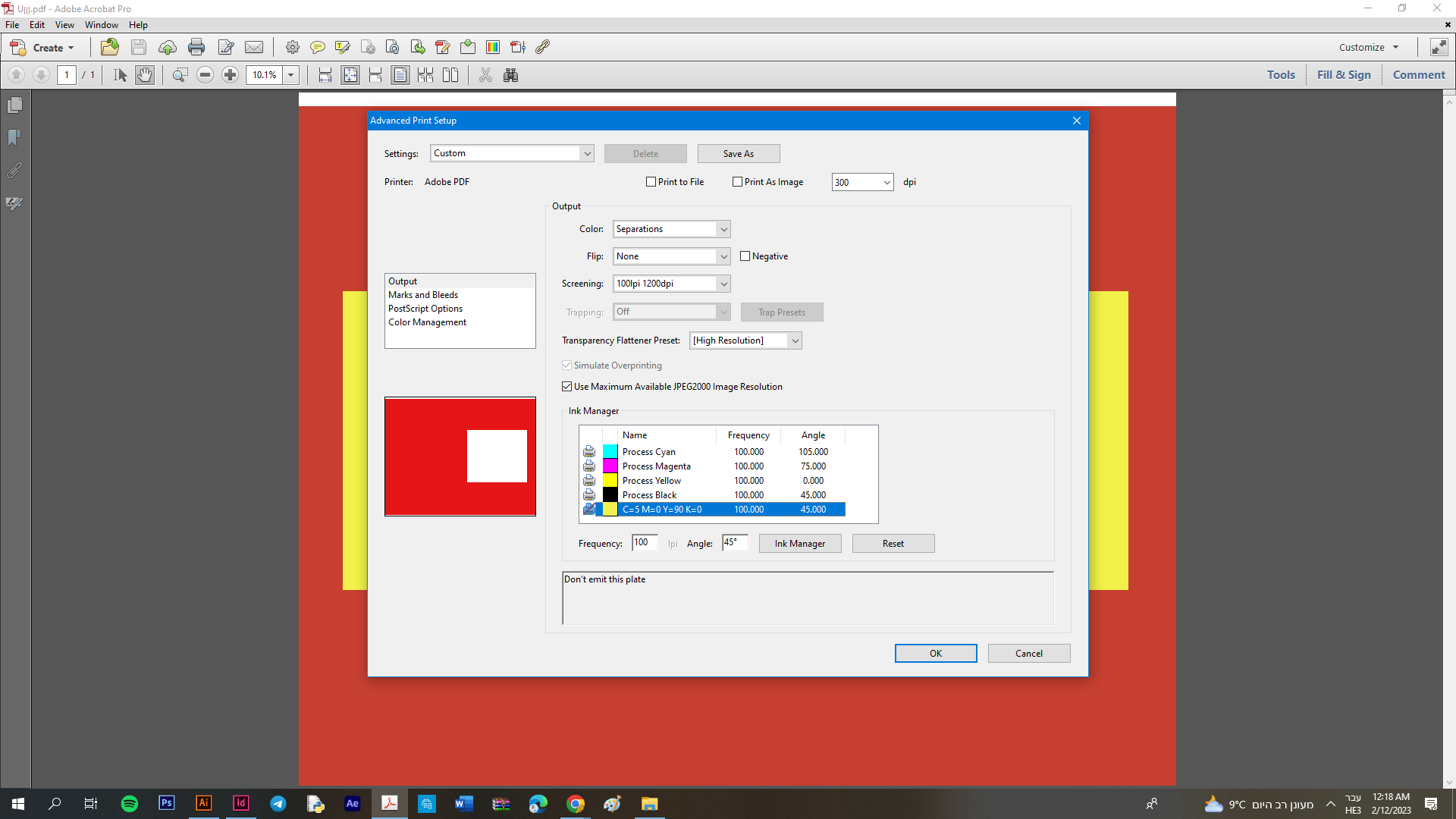The height and width of the screenshot is (819, 1456).
Task: Click the email envelope toolbar icon
Action: pos(254,47)
